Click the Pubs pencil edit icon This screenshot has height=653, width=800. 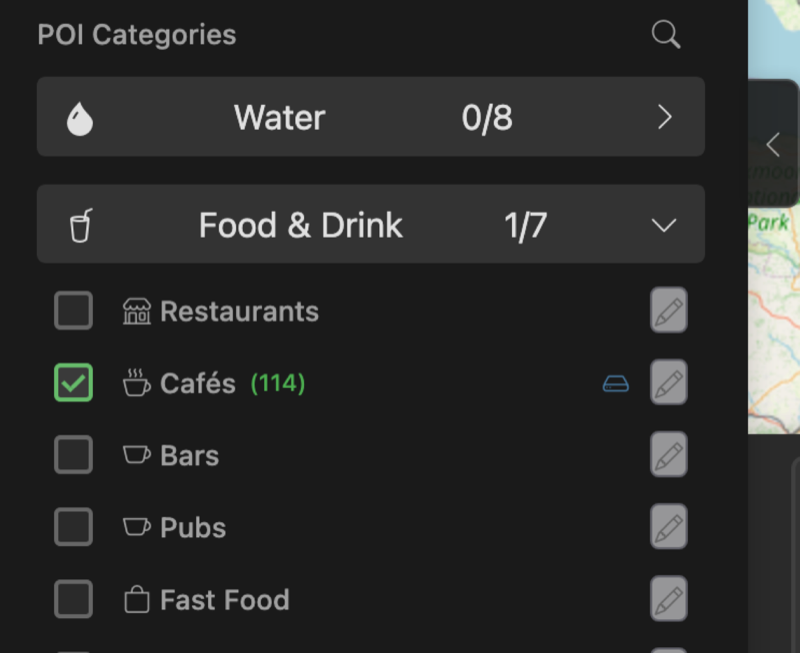coord(669,527)
